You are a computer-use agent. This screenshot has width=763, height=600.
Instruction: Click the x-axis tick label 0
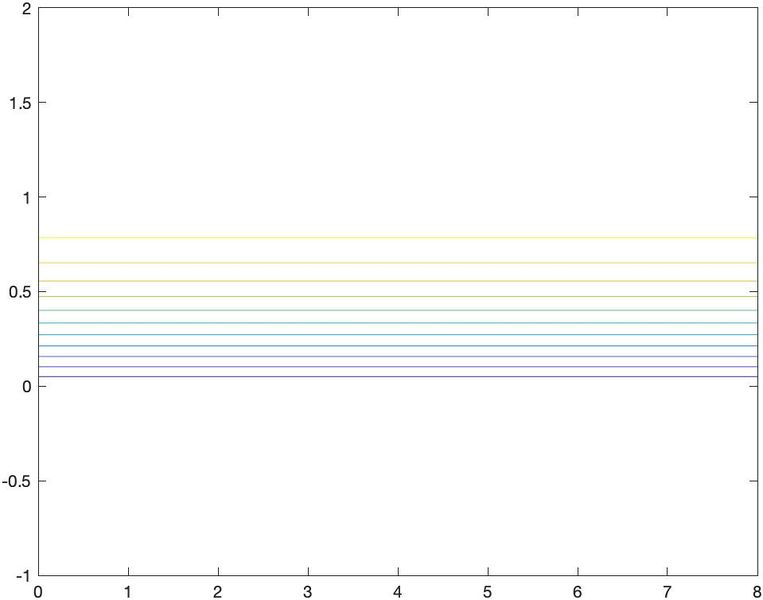tap(38, 591)
